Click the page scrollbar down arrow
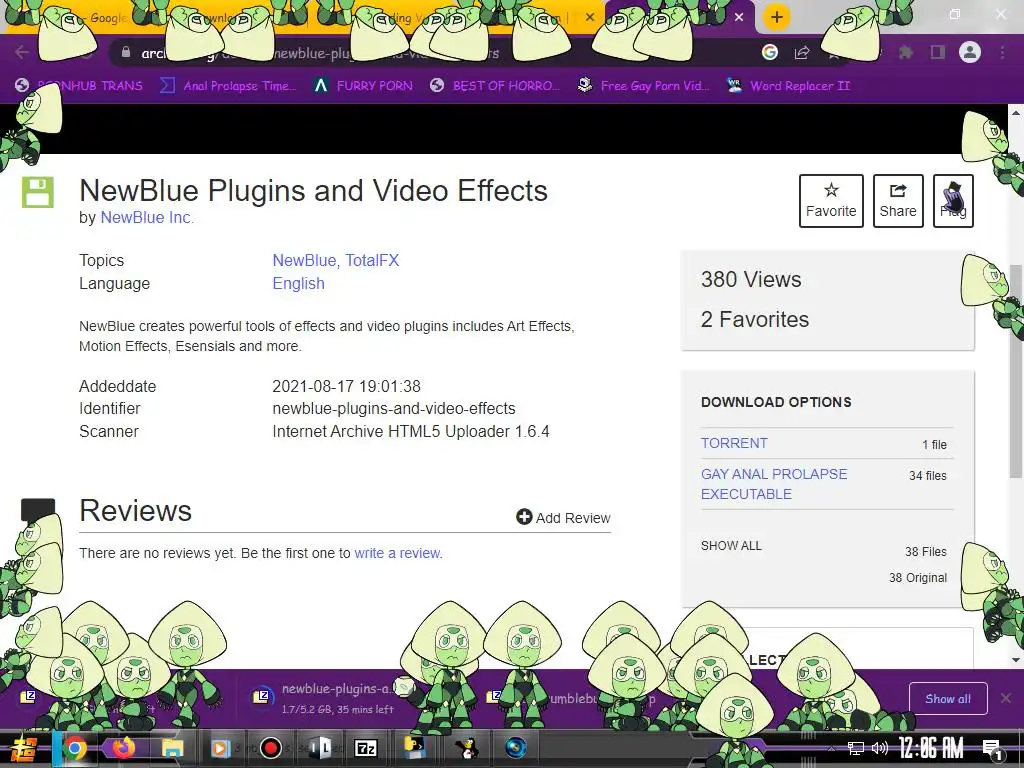The width and height of the screenshot is (1024, 768). coord(1016,660)
